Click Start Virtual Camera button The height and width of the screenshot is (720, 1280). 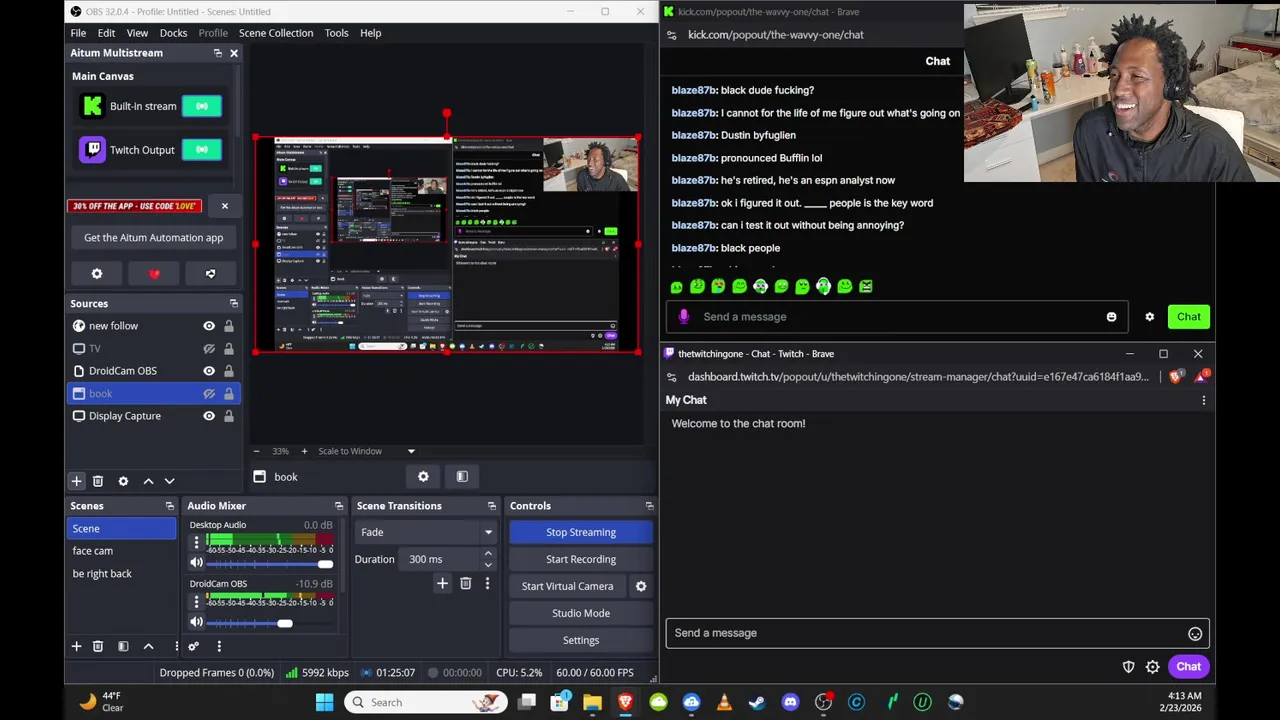click(567, 586)
